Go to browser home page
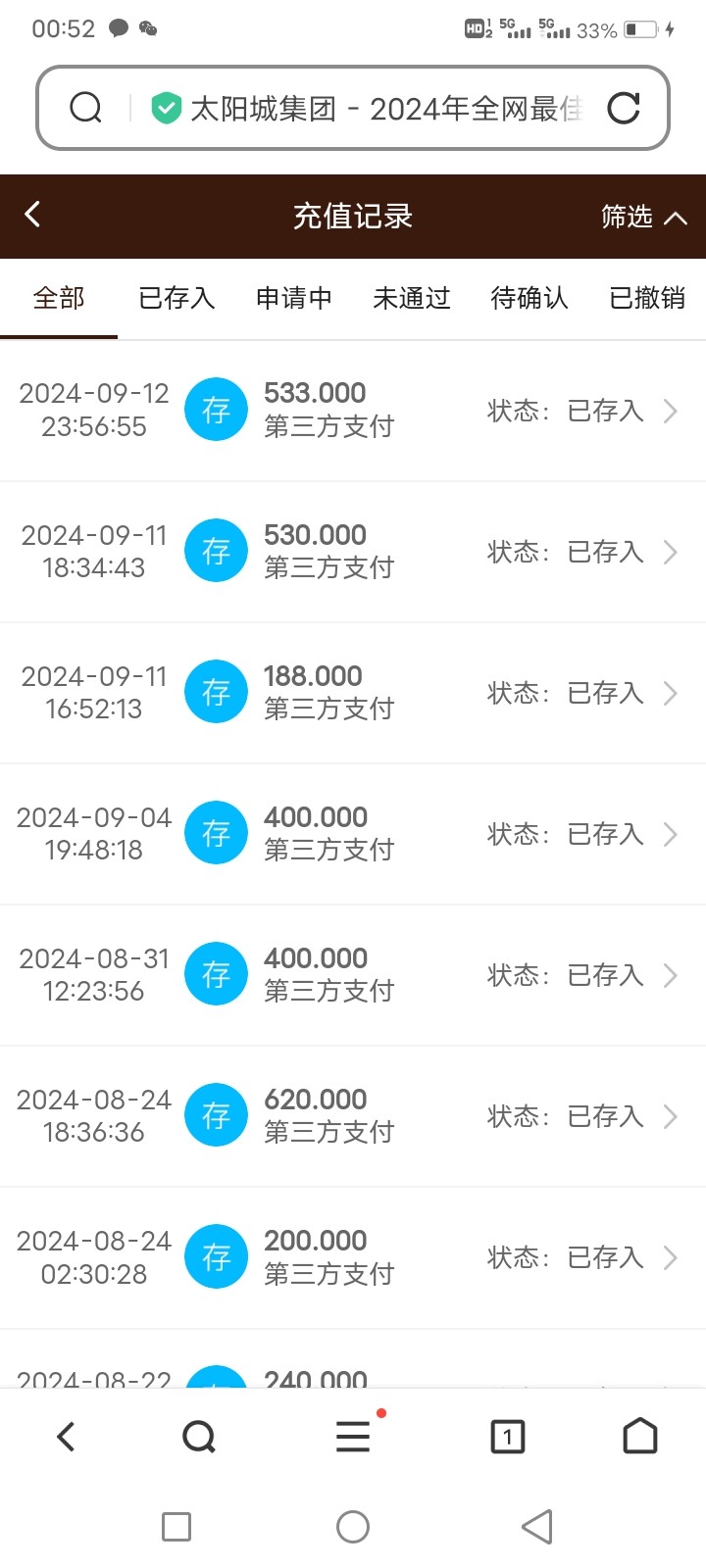This screenshot has width=706, height=1568. pos(640,1437)
